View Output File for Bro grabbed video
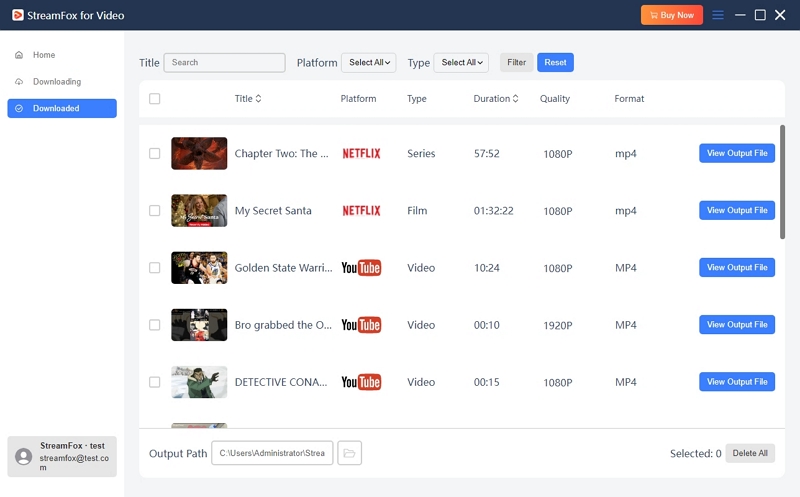This screenshot has height=497, width=800. [x=737, y=325]
